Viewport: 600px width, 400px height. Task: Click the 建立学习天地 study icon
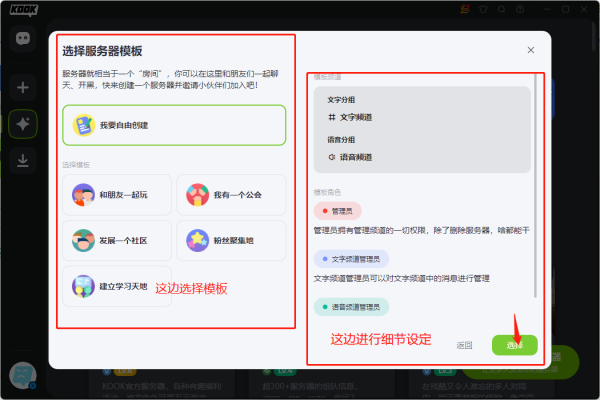pos(83,286)
